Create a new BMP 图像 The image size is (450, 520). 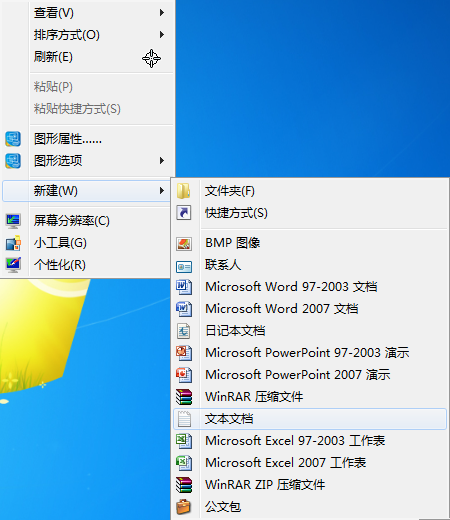pos(310,243)
